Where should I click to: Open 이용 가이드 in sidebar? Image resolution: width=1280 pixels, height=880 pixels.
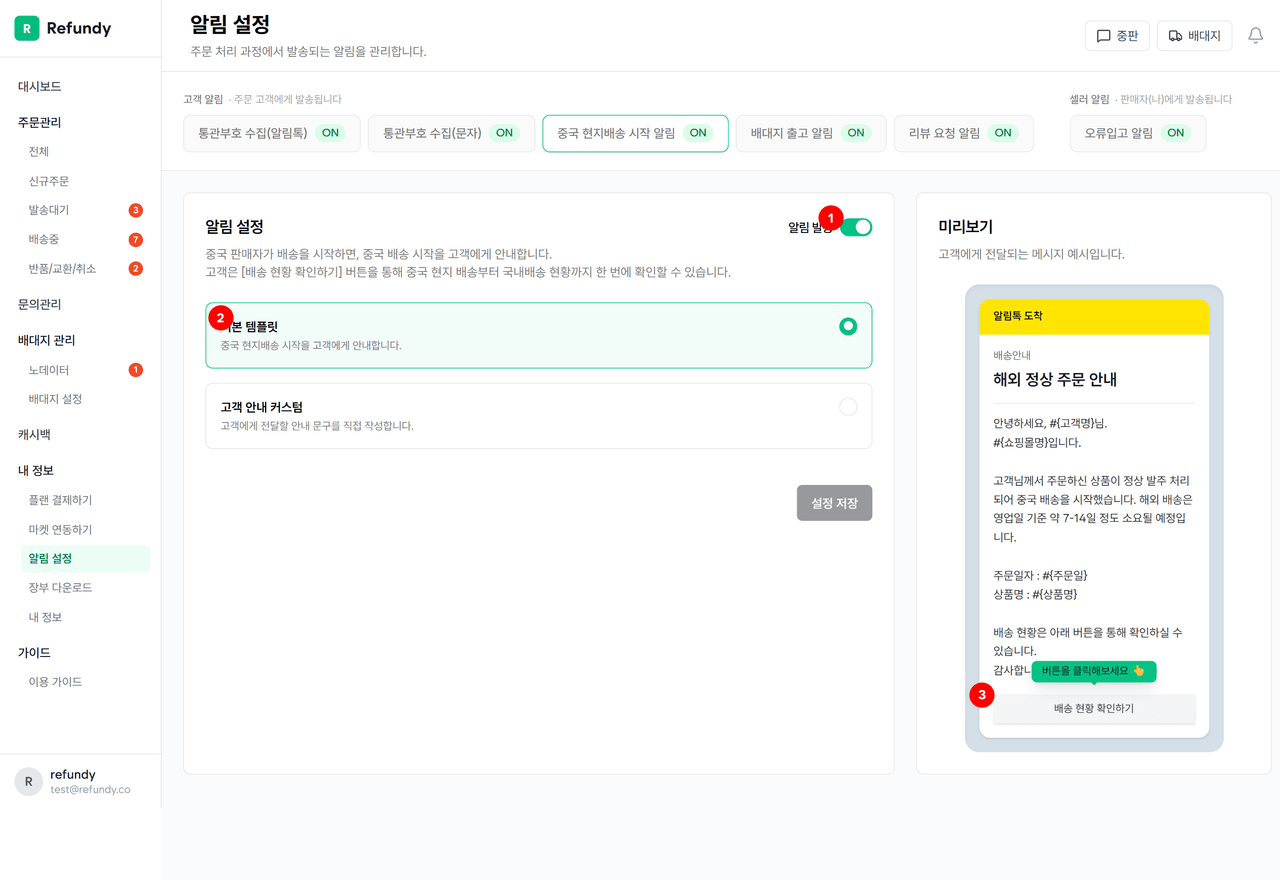tap(55, 682)
